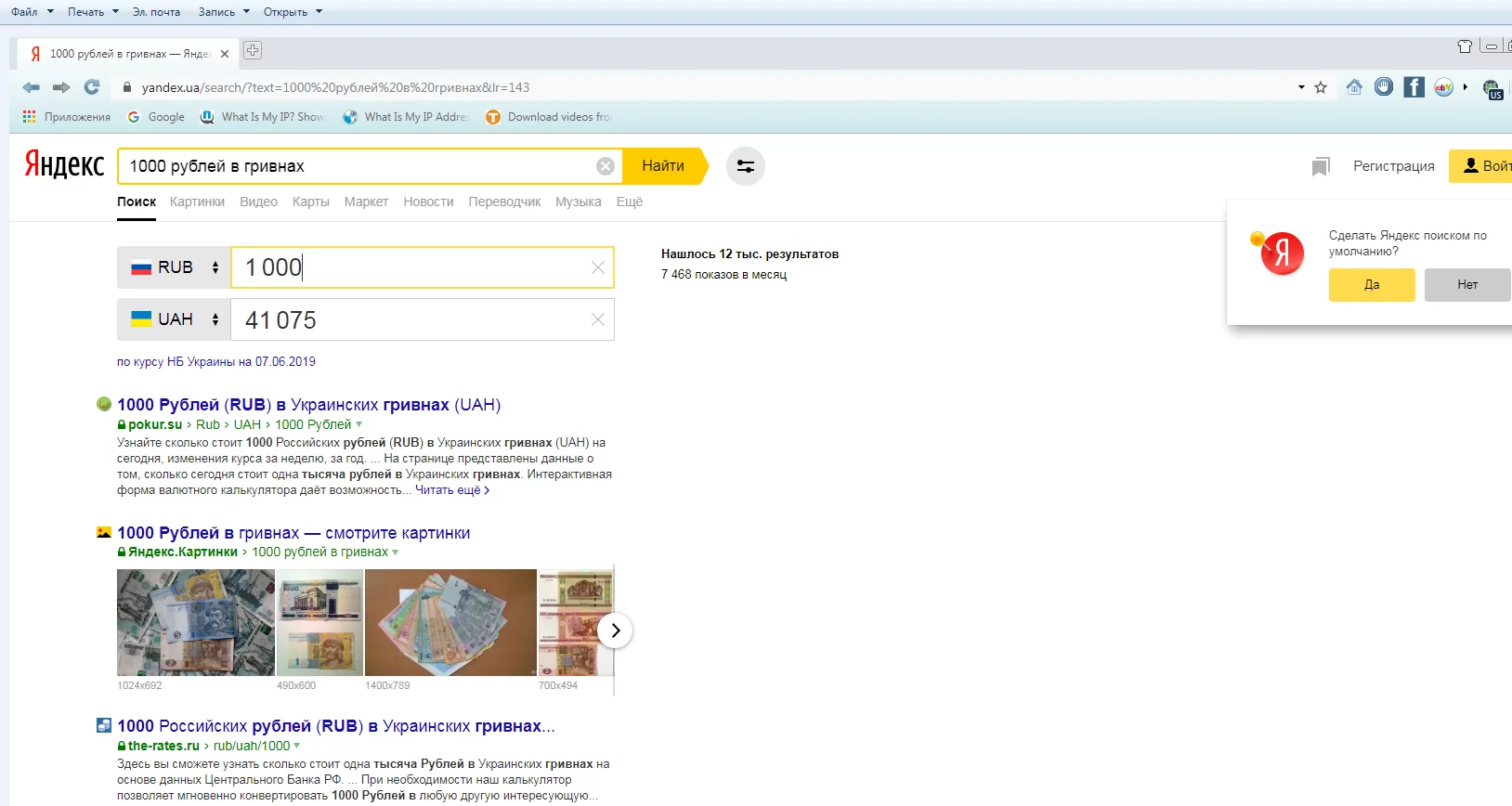Open Yandex search settings filter icon

pyautogui.click(x=745, y=166)
